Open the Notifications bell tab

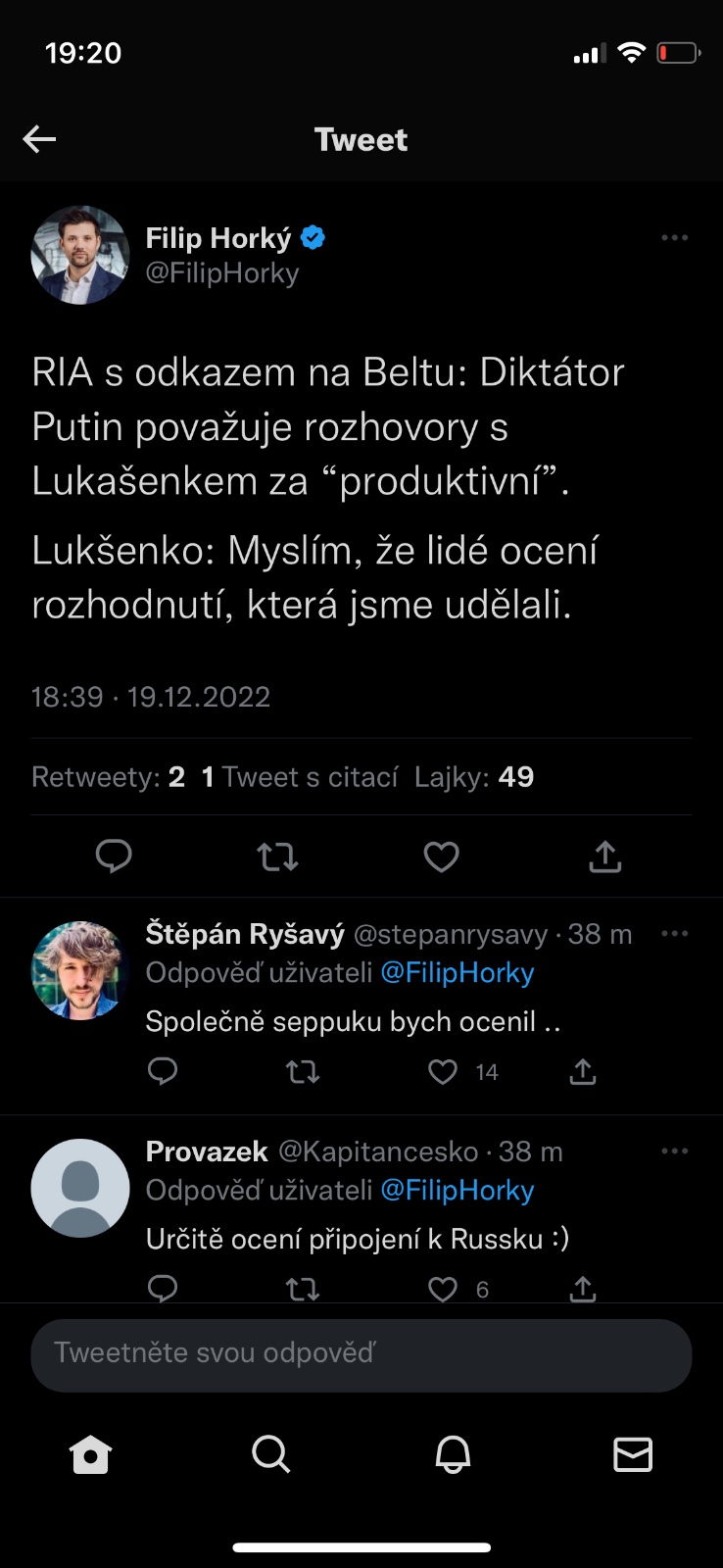point(453,1455)
